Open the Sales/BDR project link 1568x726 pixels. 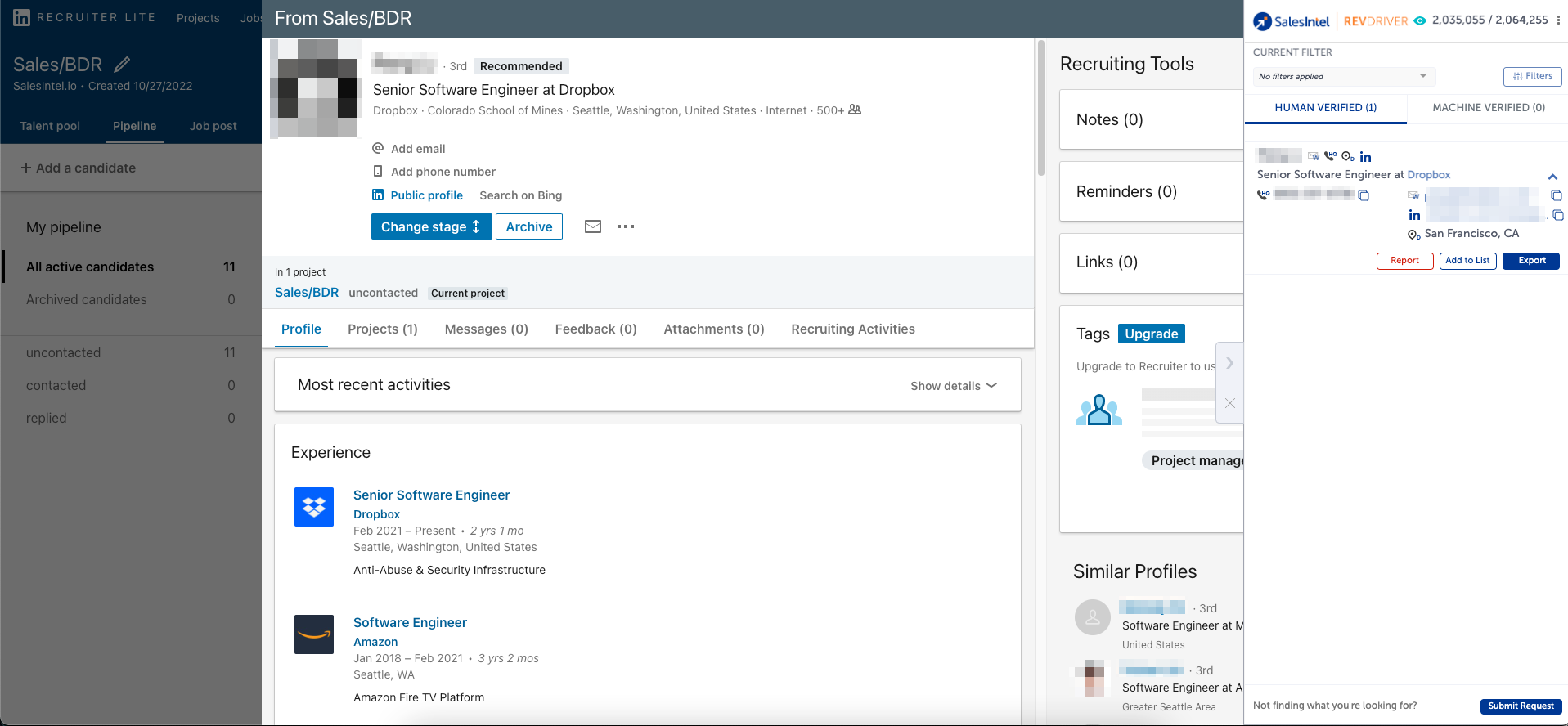(307, 293)
